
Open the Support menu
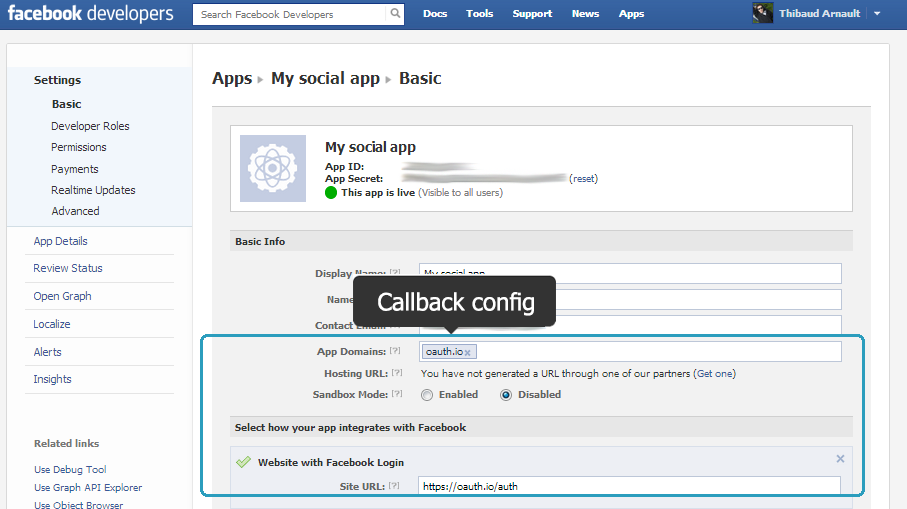(x=532, y=13)
